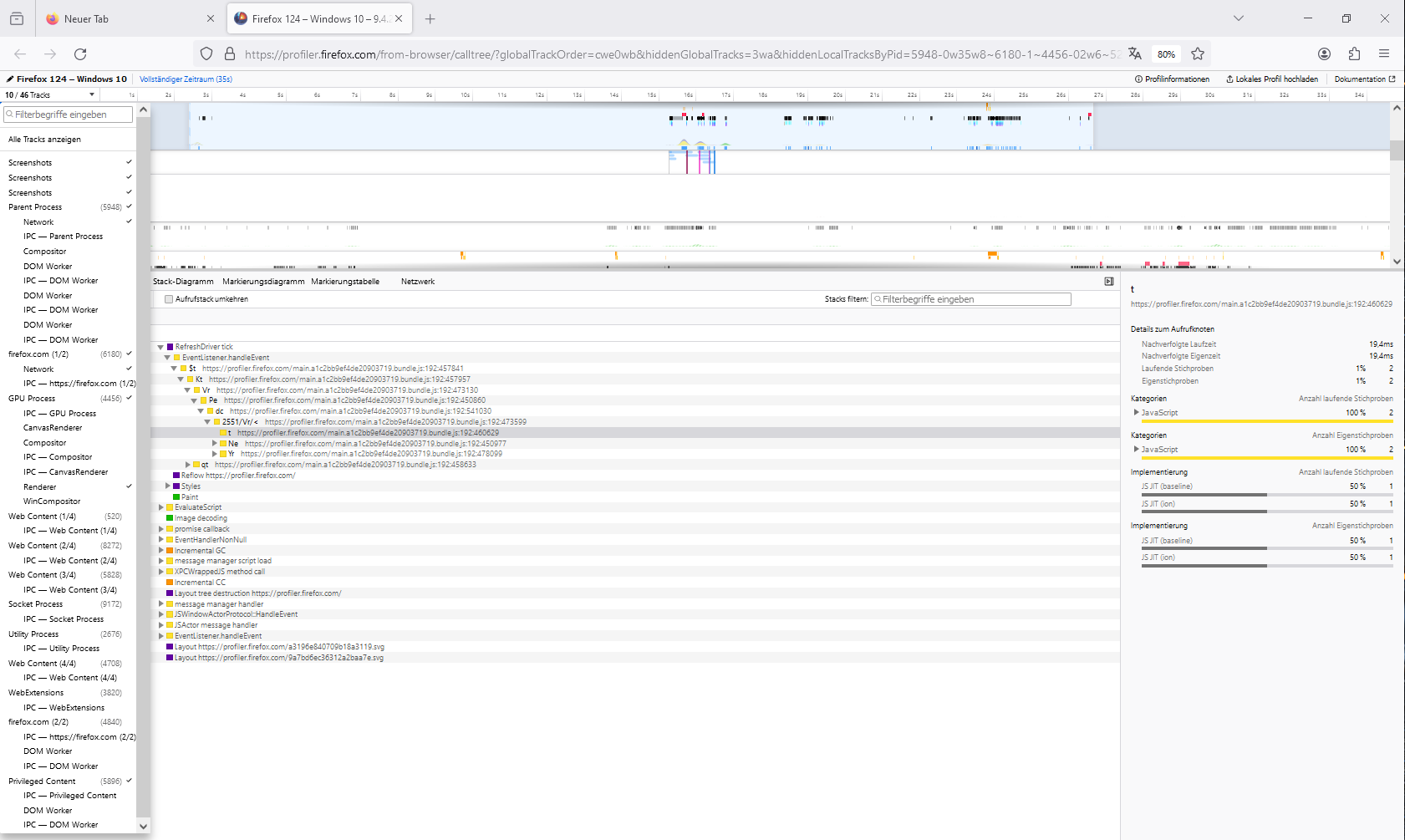1405x840 pixels.
Task: Toggle the GPU Process track checkmark
Action: click(x=129, y=398)
